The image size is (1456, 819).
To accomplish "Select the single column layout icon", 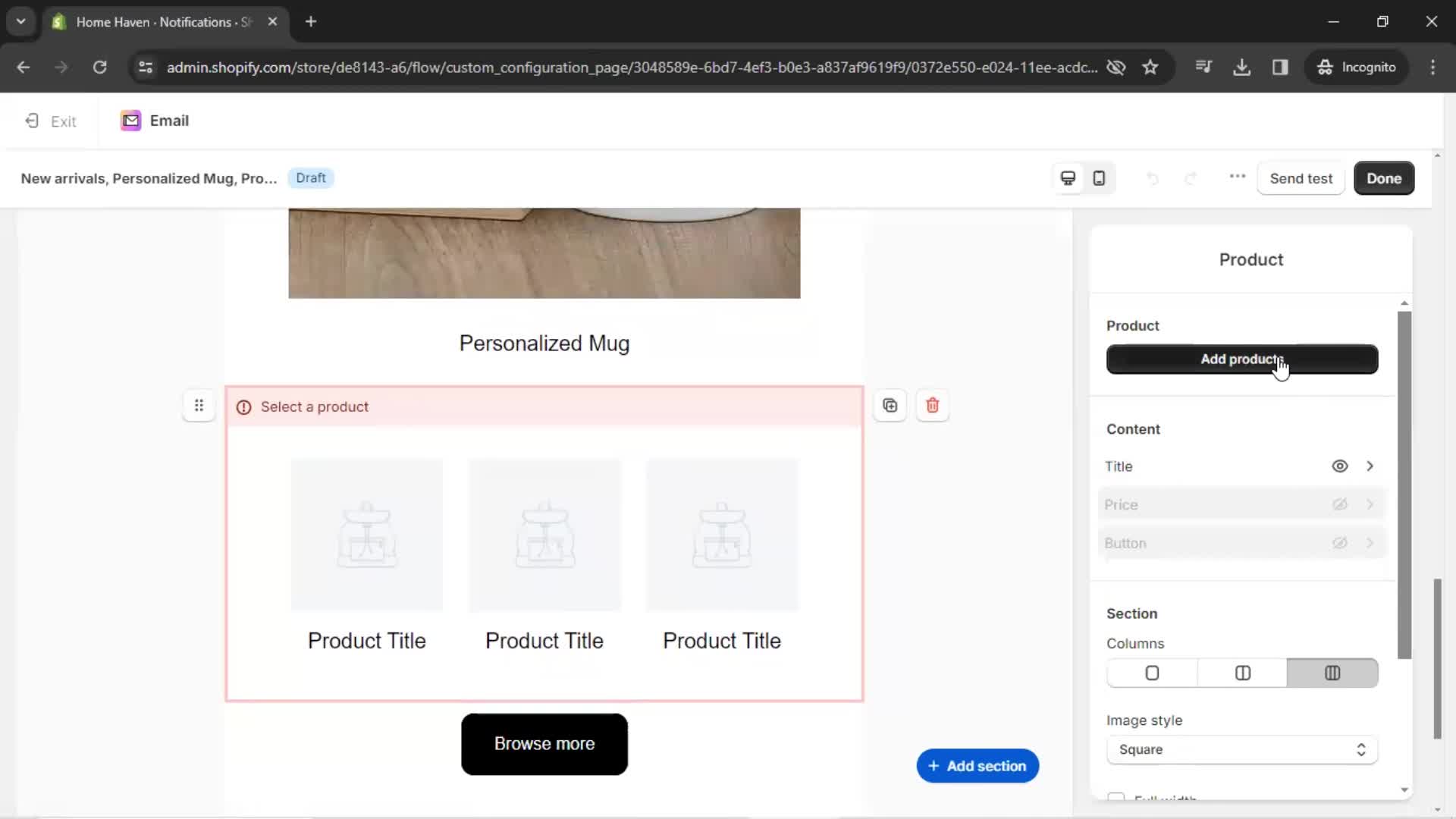I will tap(1152, 673).
